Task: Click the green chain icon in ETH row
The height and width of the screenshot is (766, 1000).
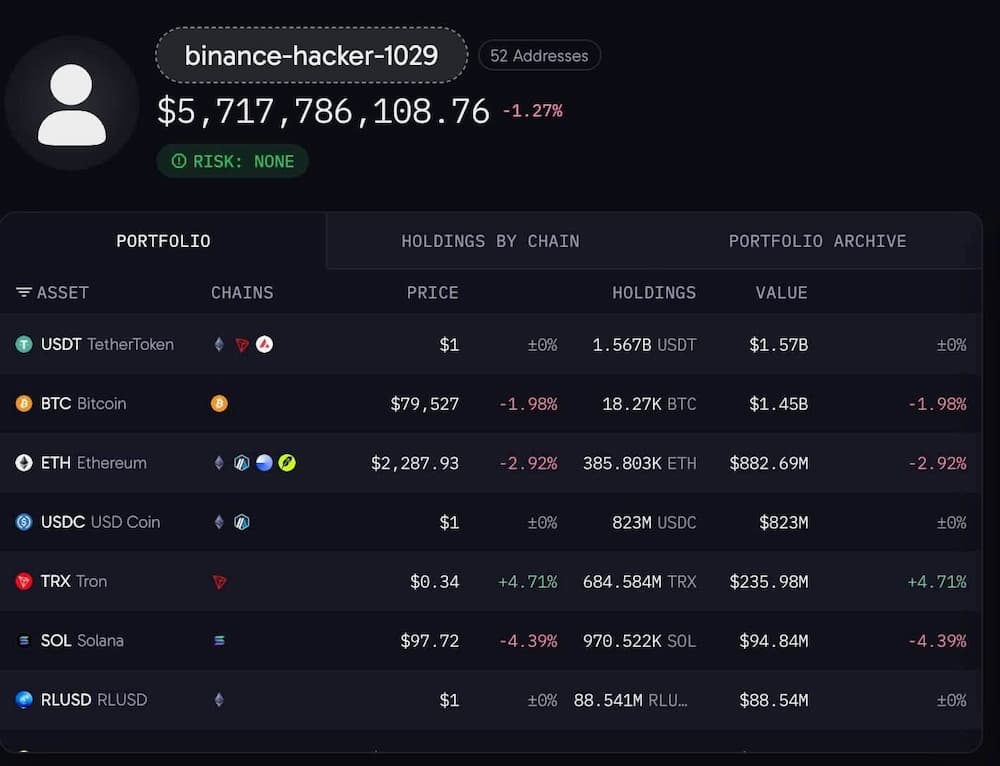Action: pyautogui.click(x=287, y=463)
